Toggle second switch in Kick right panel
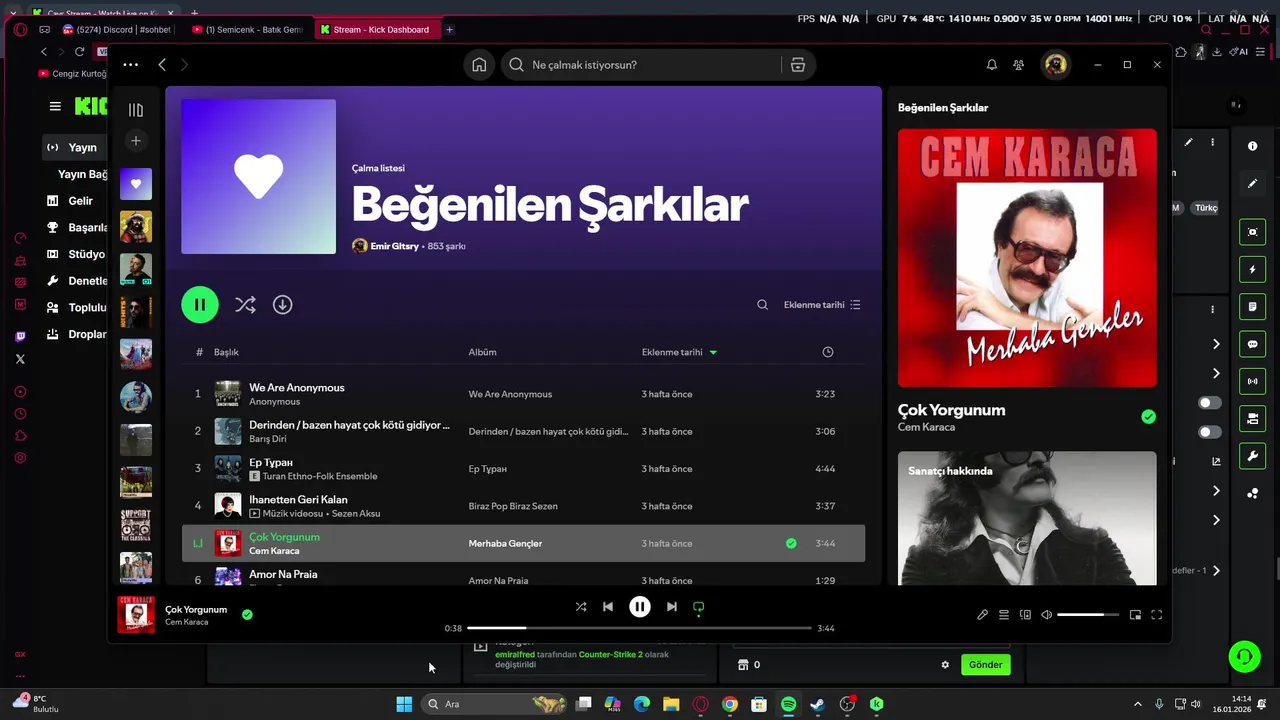 click(x=1210, y=432)
